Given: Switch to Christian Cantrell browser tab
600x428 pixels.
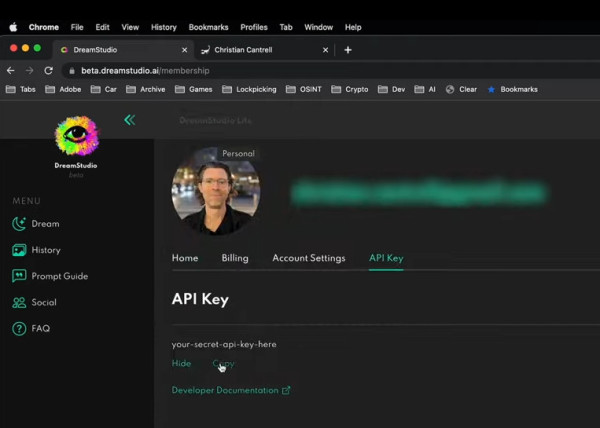Looking at the screenshot, I should click(264, 50).
